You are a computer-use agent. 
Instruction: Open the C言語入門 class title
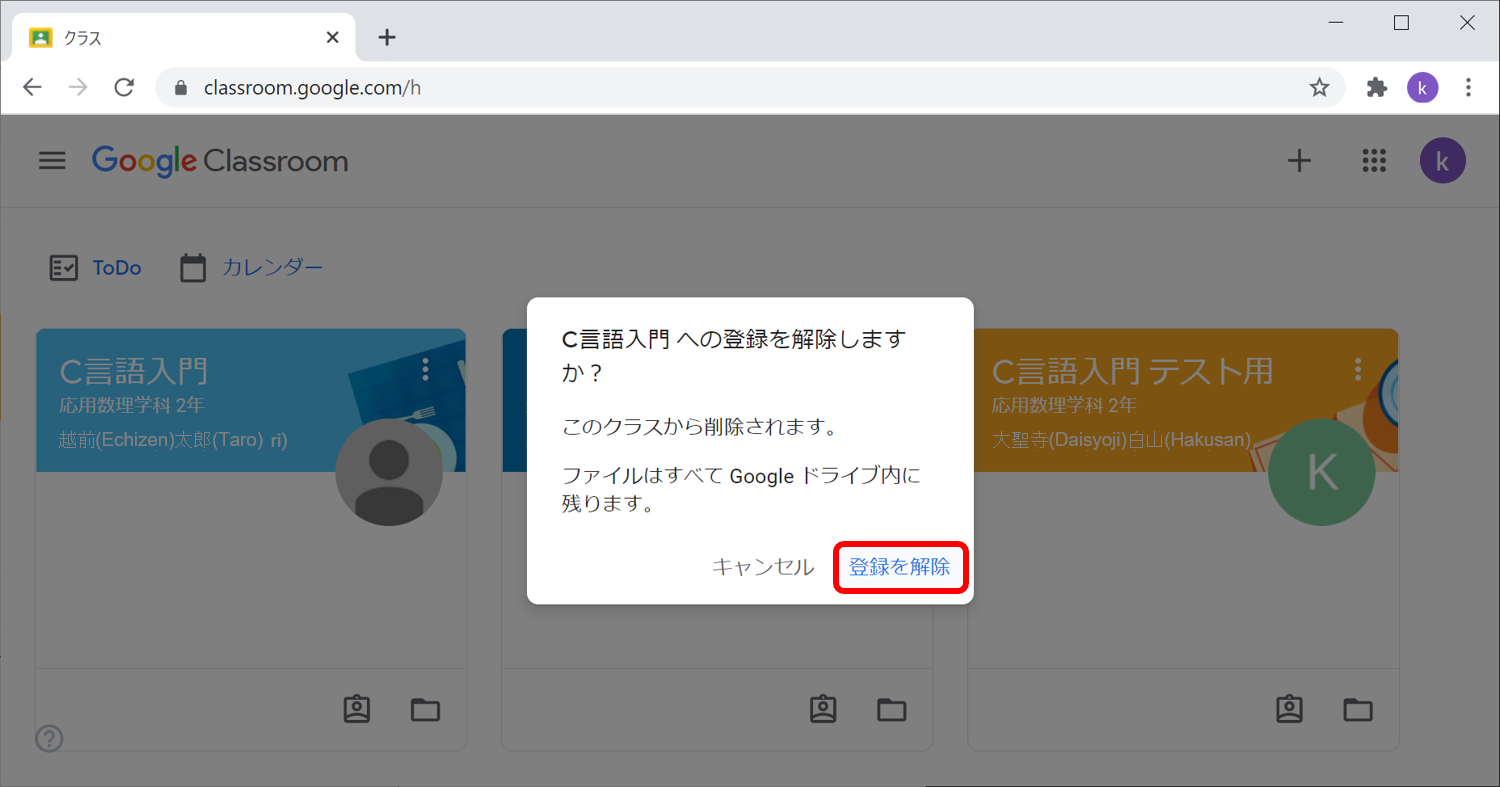(x=134, y=372)
